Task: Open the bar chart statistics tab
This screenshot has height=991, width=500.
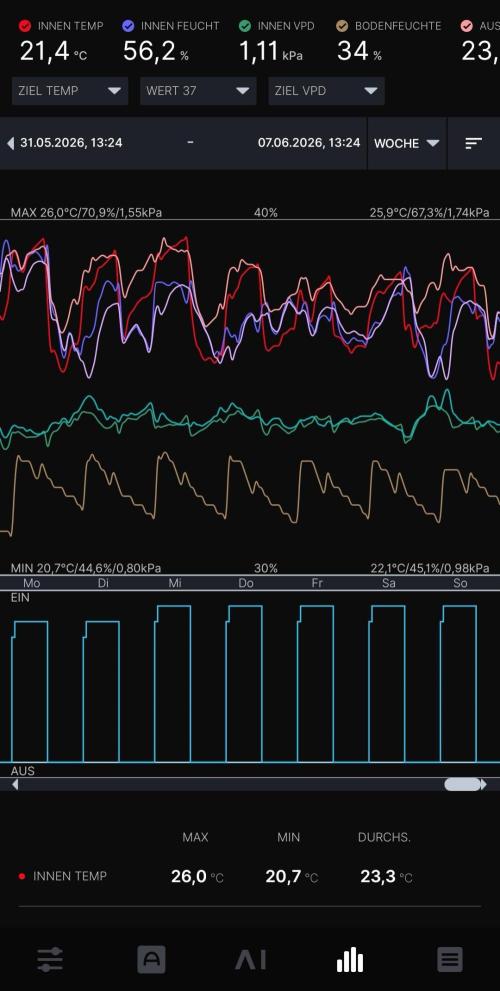Action: (x=350, y=959)
